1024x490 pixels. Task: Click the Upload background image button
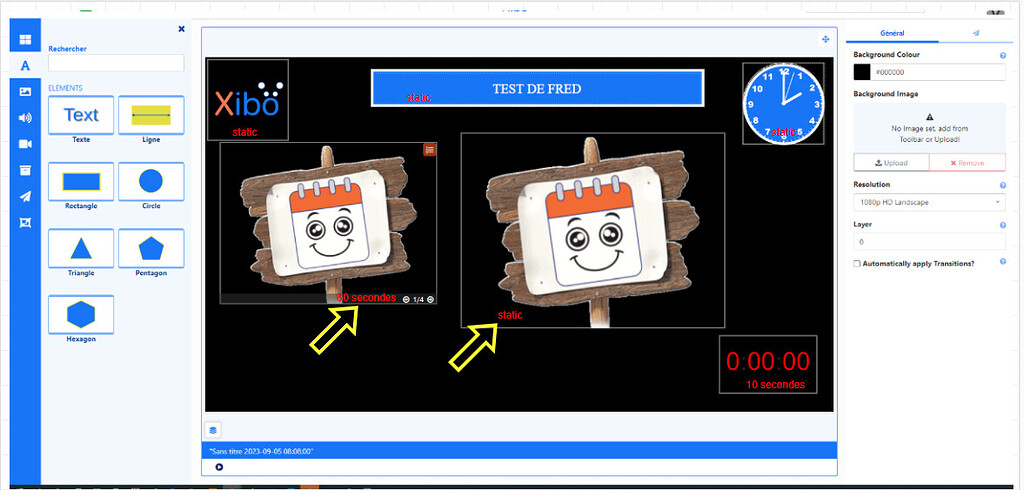891,163
